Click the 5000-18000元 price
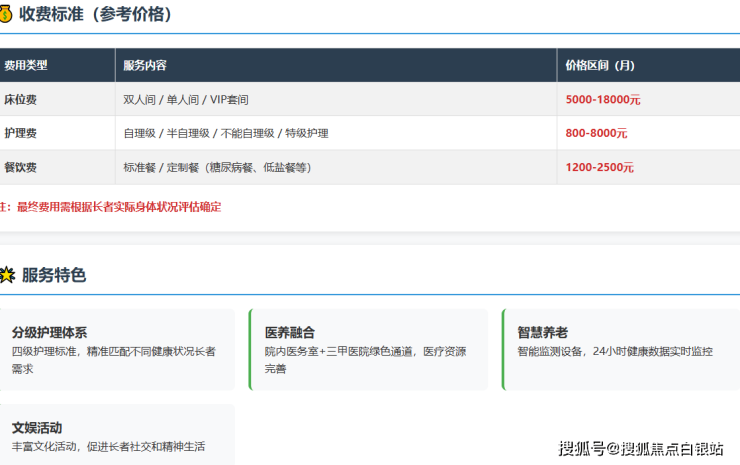Image resolution: width=740 pixels, height=465 pixels. pos(602,99)
